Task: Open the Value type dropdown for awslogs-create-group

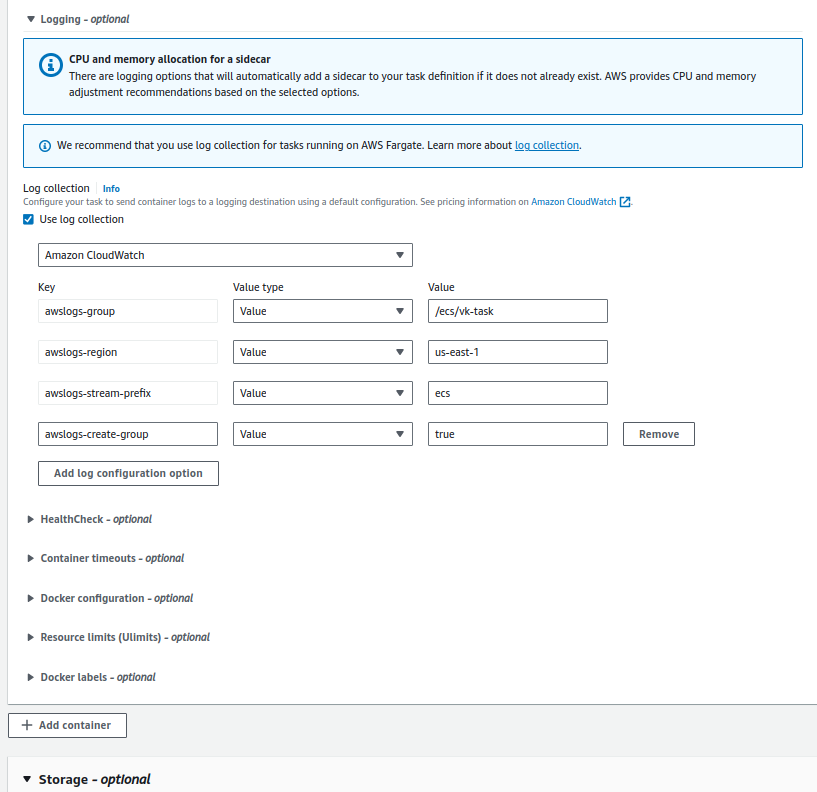Action: pyautogui.click(x=323, y=434)
